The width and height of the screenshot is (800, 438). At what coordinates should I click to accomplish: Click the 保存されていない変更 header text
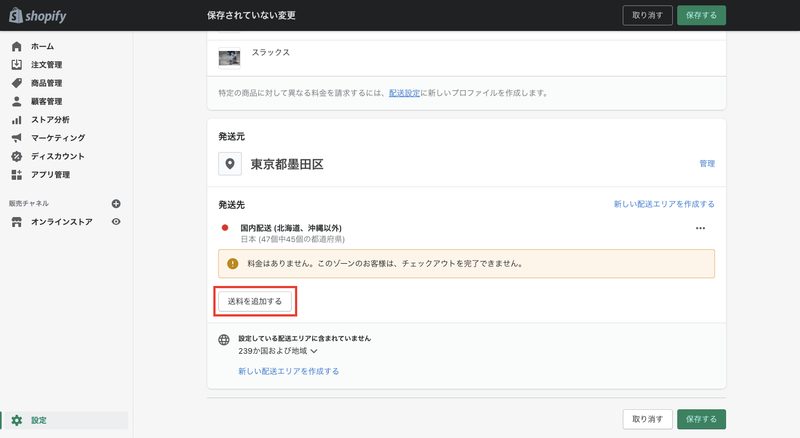(251, 15)
